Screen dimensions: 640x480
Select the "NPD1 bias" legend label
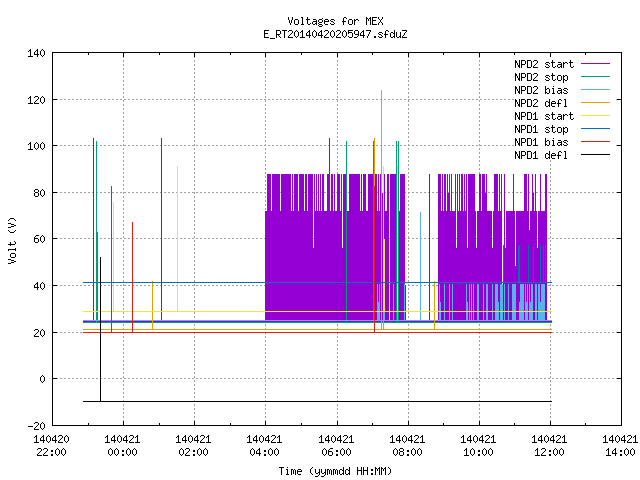pyautogui.click(x=541, y=142)
